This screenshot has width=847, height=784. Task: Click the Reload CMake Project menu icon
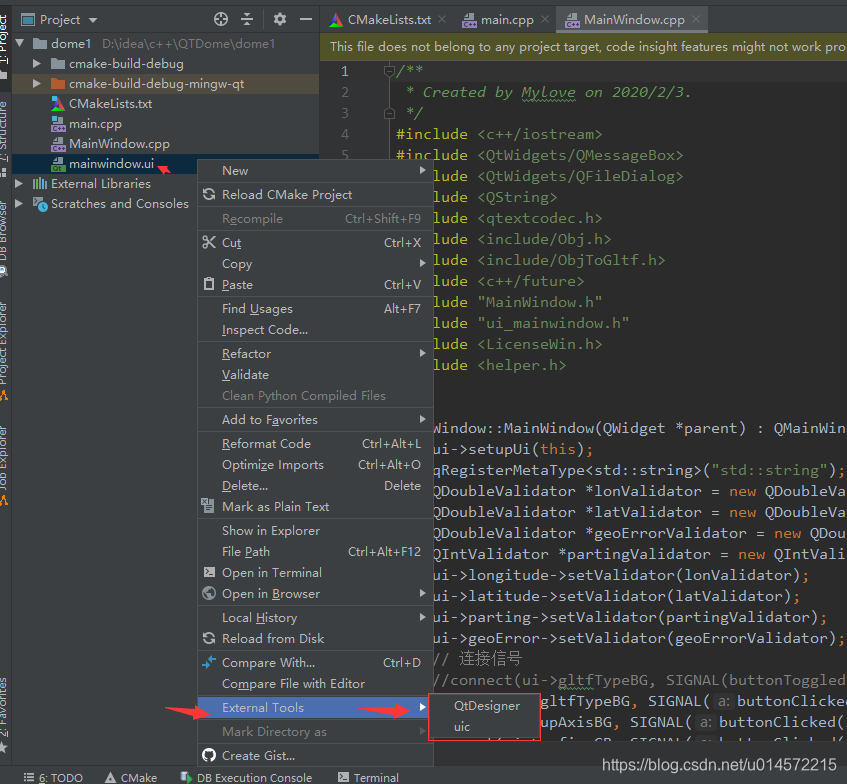pyautogui.click(x=209, y=194)
